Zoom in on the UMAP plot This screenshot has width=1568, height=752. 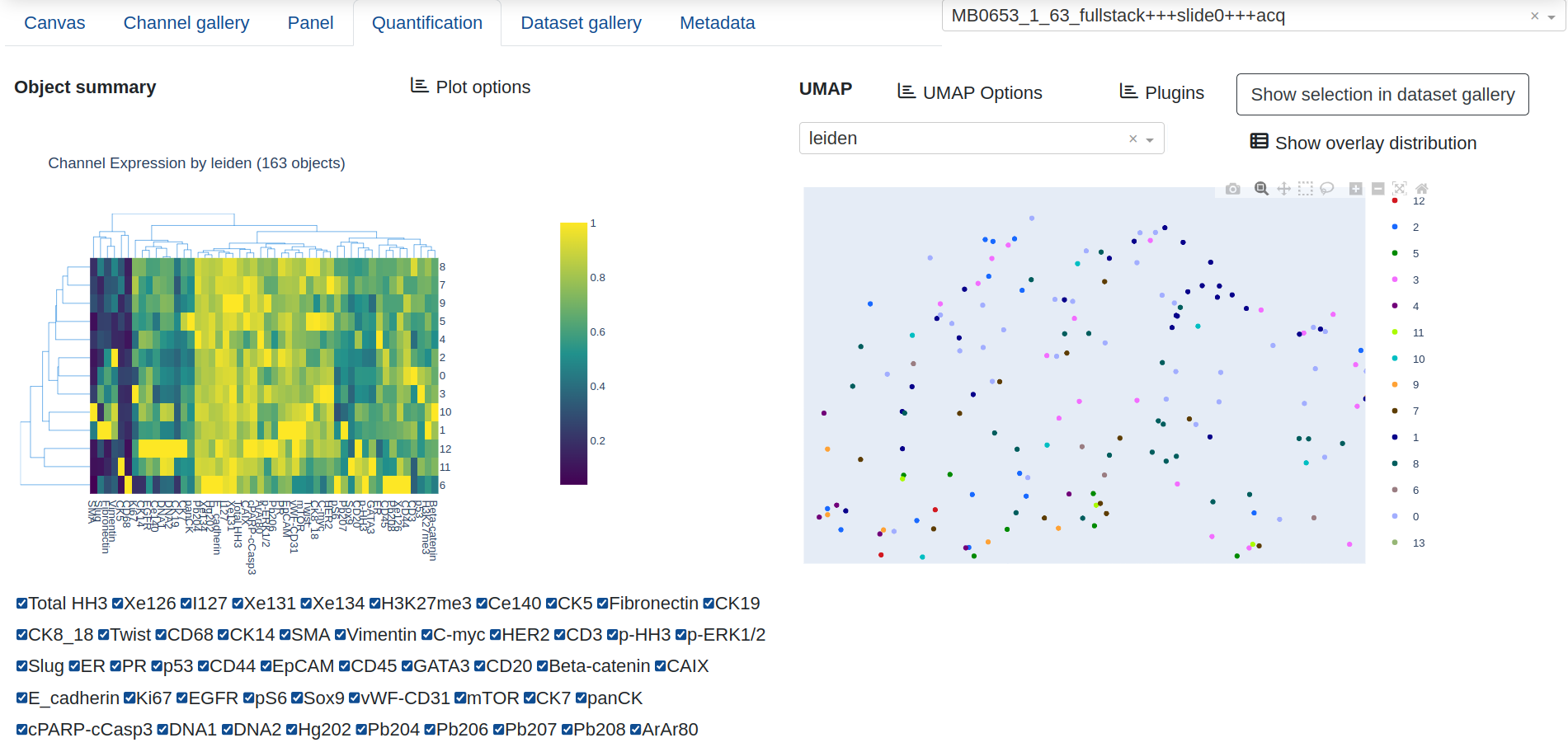[1355, 189]
